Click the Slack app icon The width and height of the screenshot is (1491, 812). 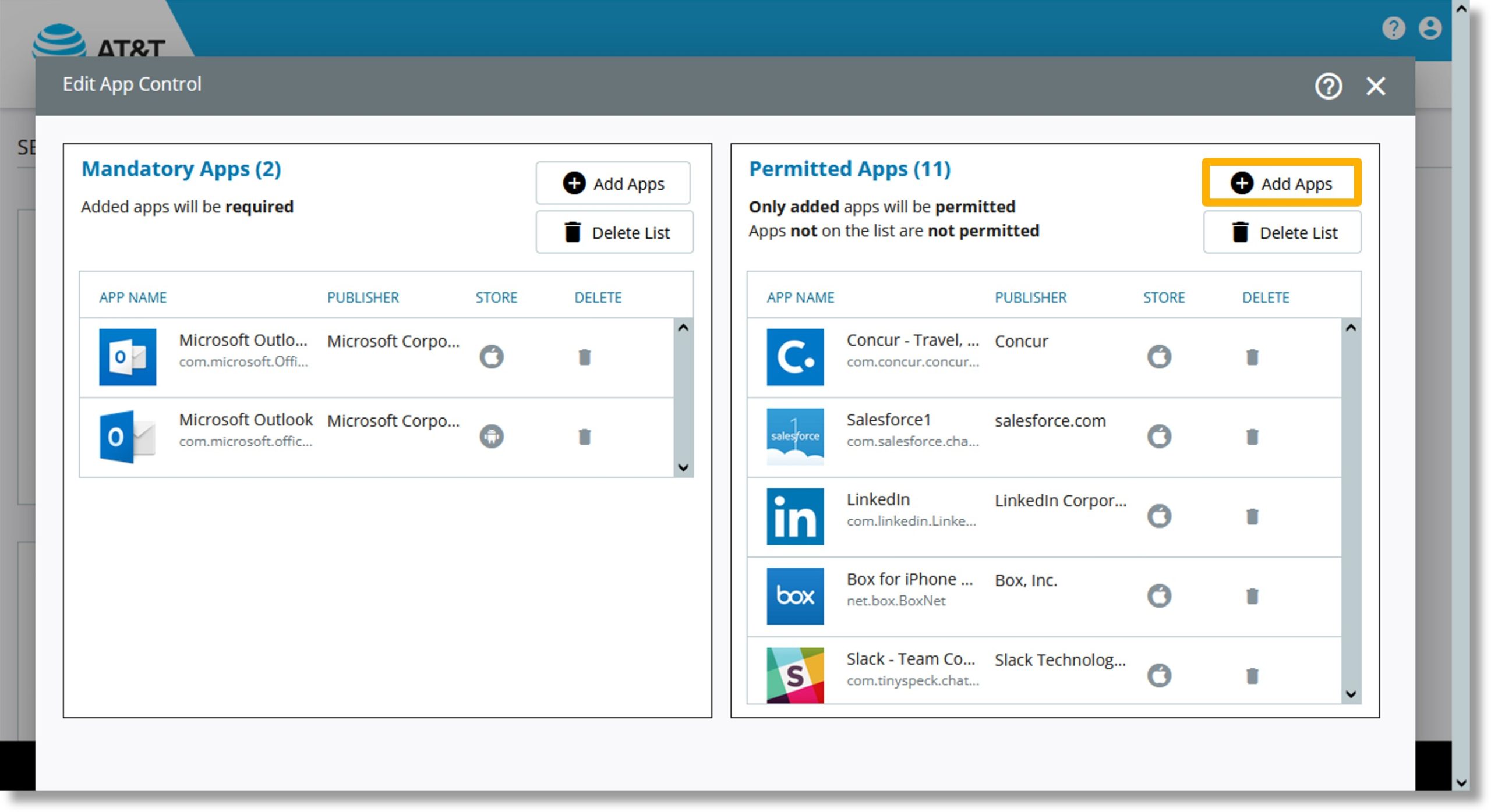click(x=795, y=675)
